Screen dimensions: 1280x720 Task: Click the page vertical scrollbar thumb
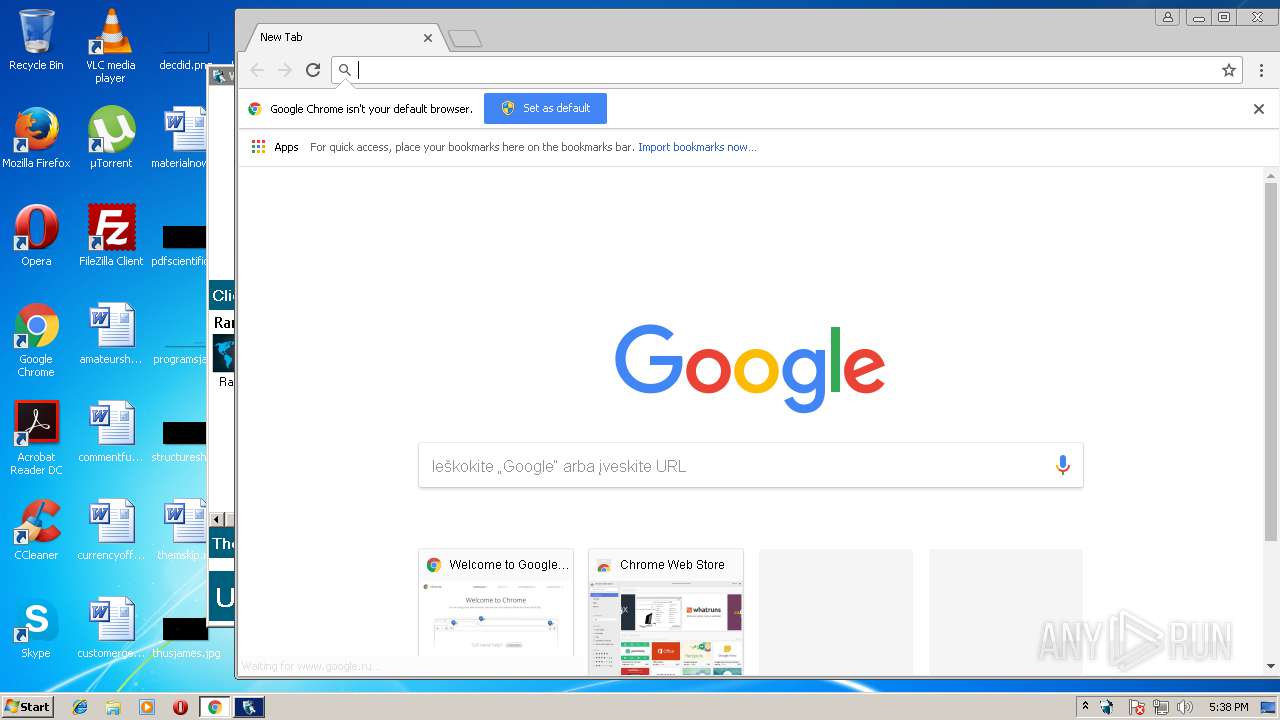pyautogui.click(x=1271, y=362)
